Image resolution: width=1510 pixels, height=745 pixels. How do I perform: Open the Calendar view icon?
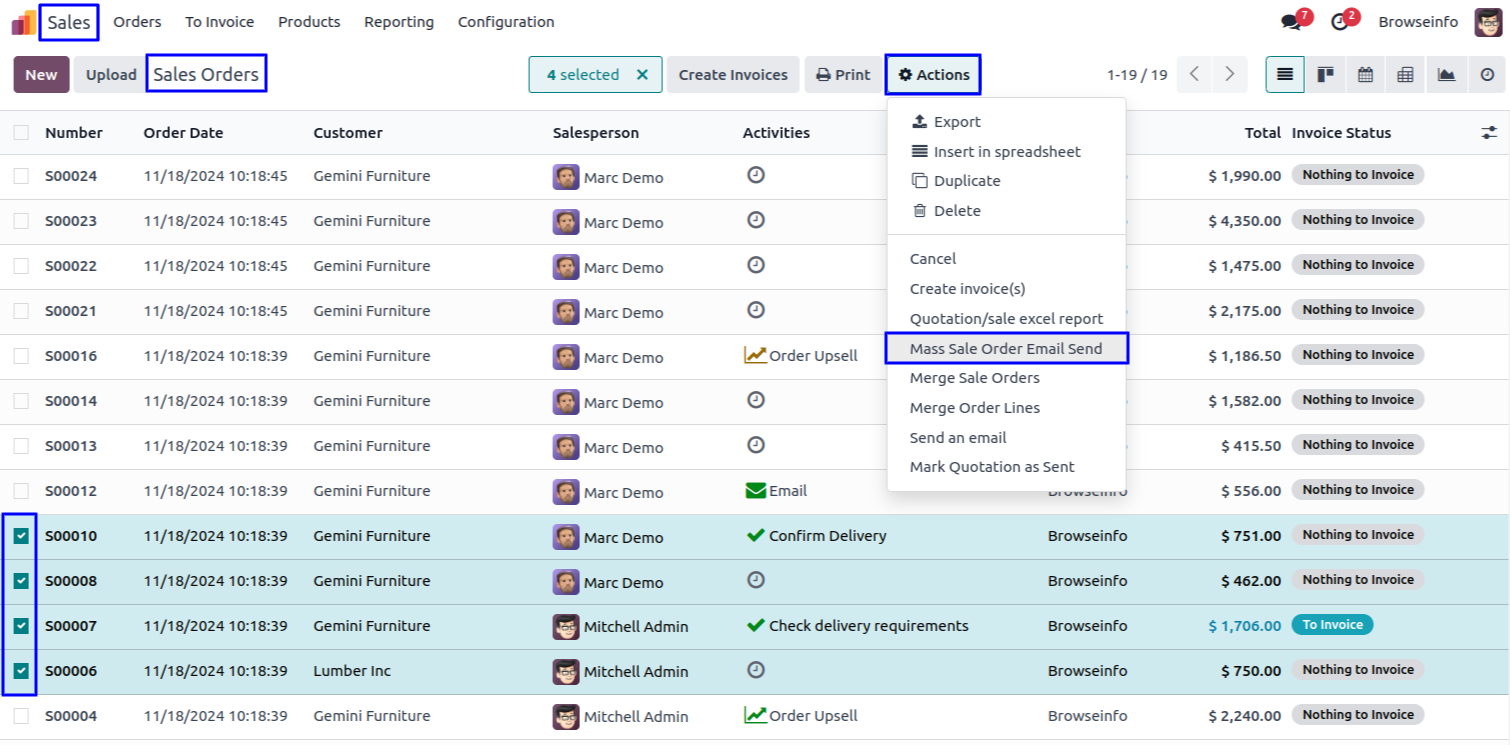pyautogui.click(x=1365, y=75)
